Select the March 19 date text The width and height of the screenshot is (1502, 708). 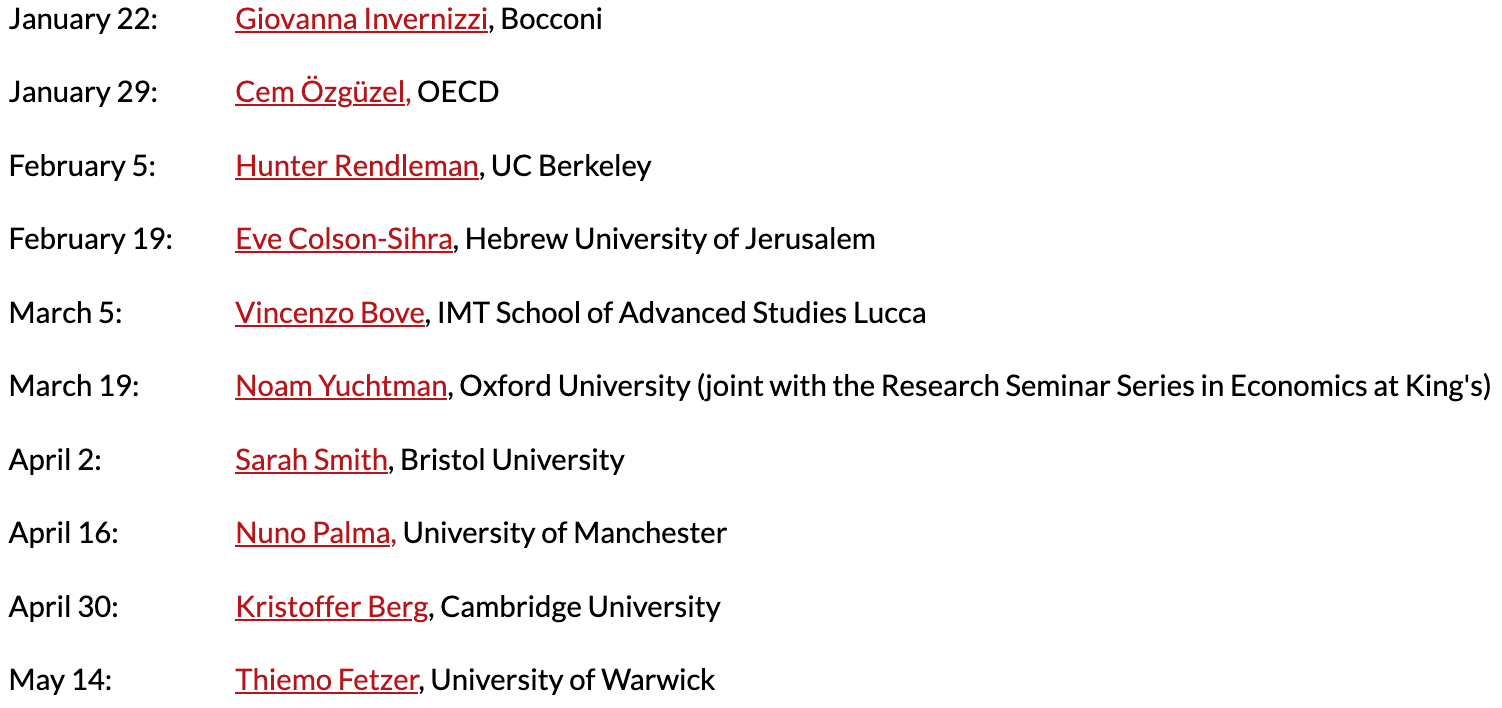73,386
